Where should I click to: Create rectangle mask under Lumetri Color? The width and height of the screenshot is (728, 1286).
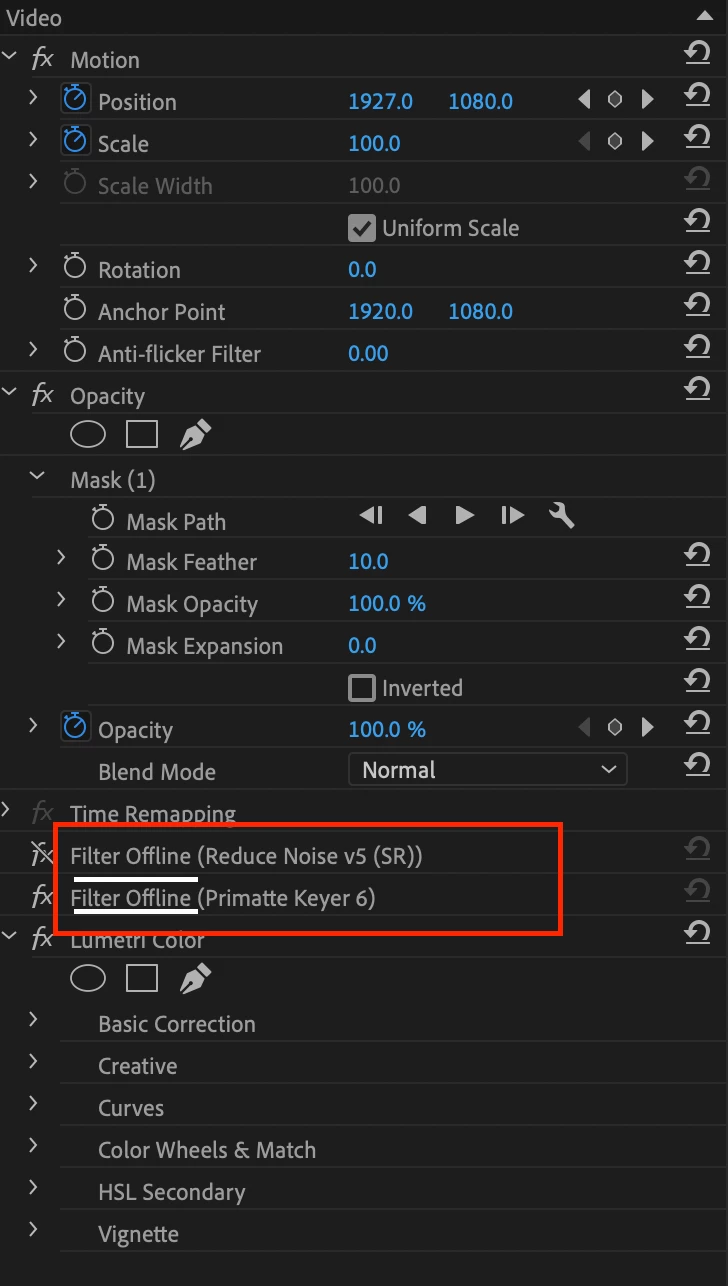(x=142, y=979)
